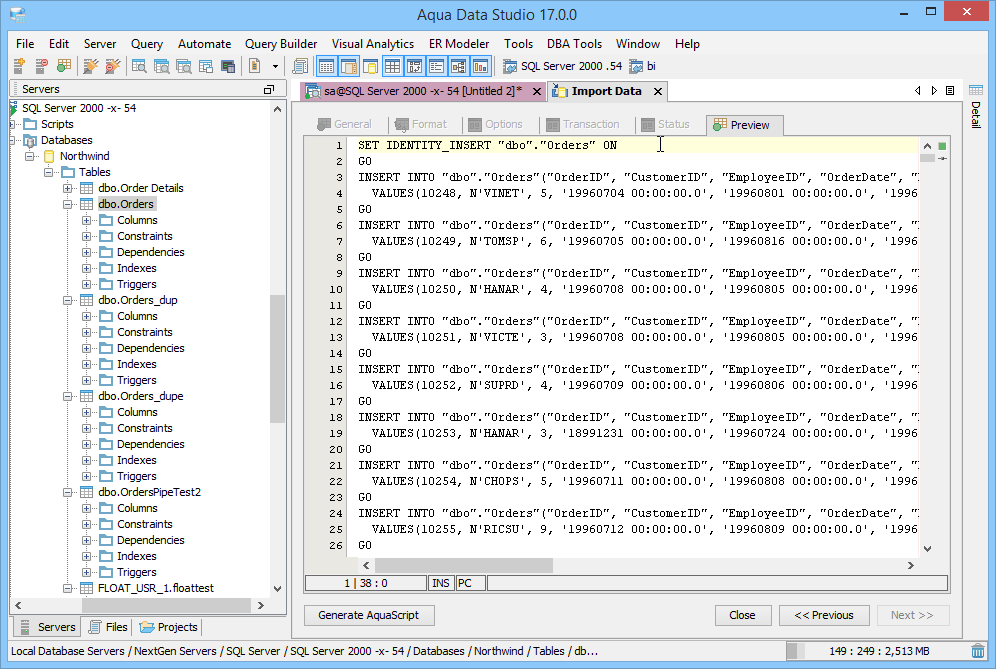Open the Detail side panel icon

point(976,90)
